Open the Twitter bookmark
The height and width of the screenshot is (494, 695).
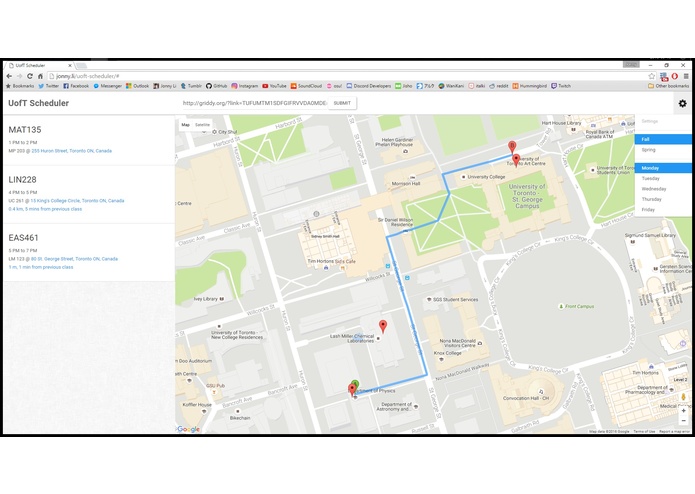[x=48, y=86]
